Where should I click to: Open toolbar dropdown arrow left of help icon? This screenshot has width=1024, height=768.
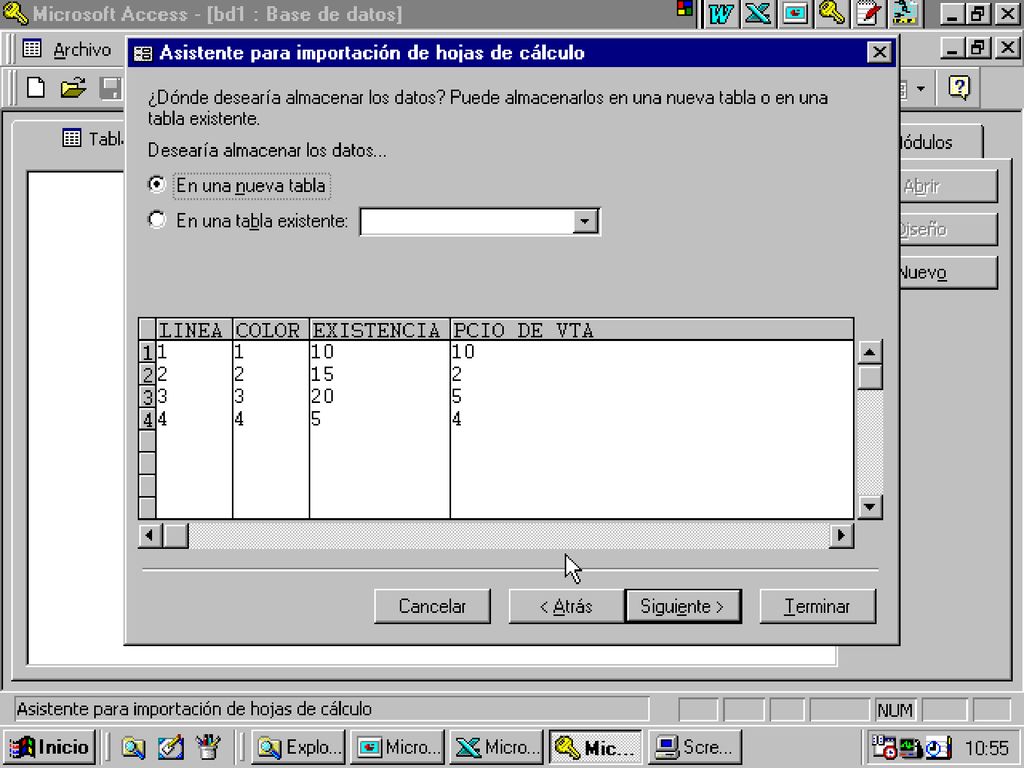point(921,88)
